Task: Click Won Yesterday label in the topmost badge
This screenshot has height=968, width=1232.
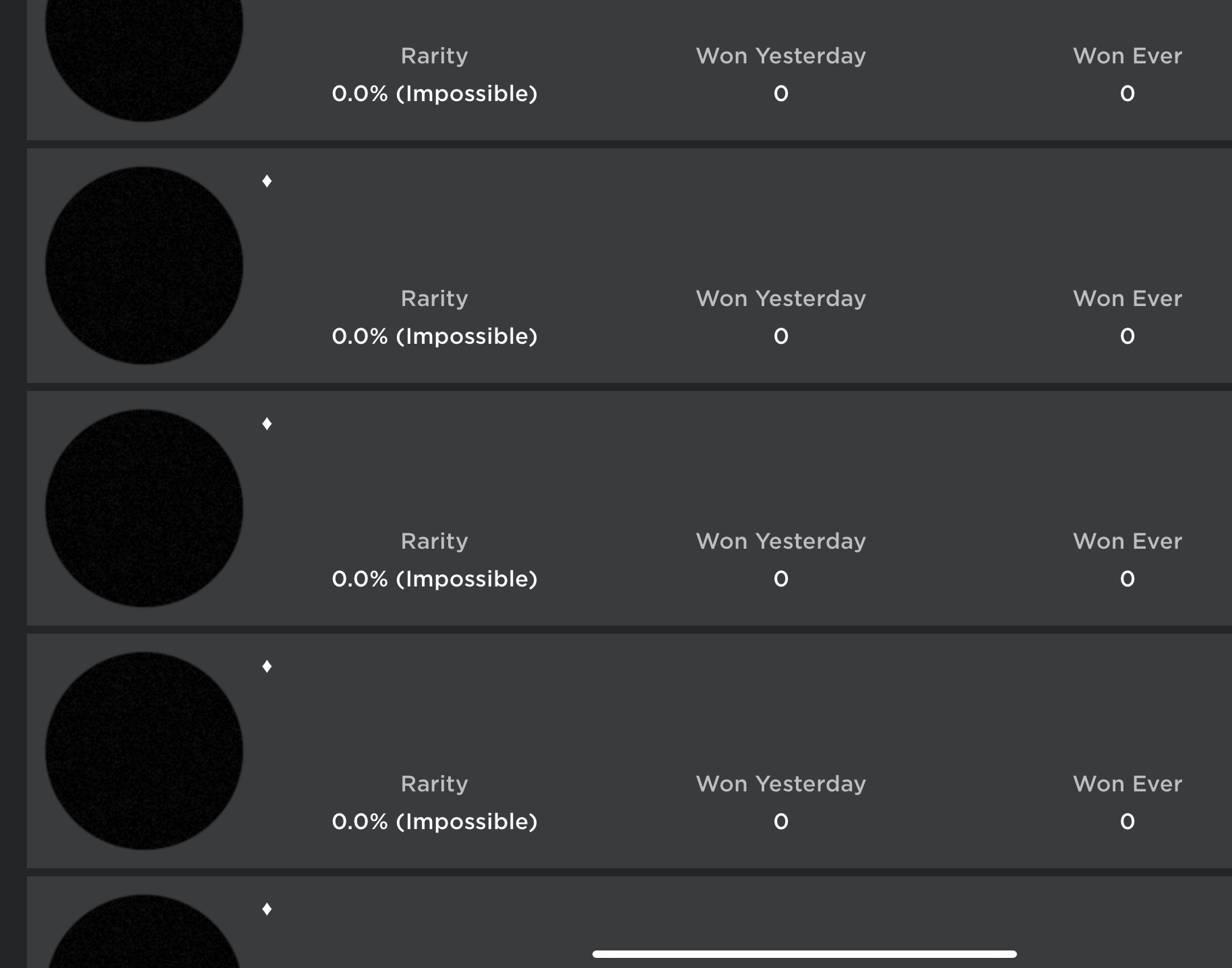Action: (x=780, y=56)
